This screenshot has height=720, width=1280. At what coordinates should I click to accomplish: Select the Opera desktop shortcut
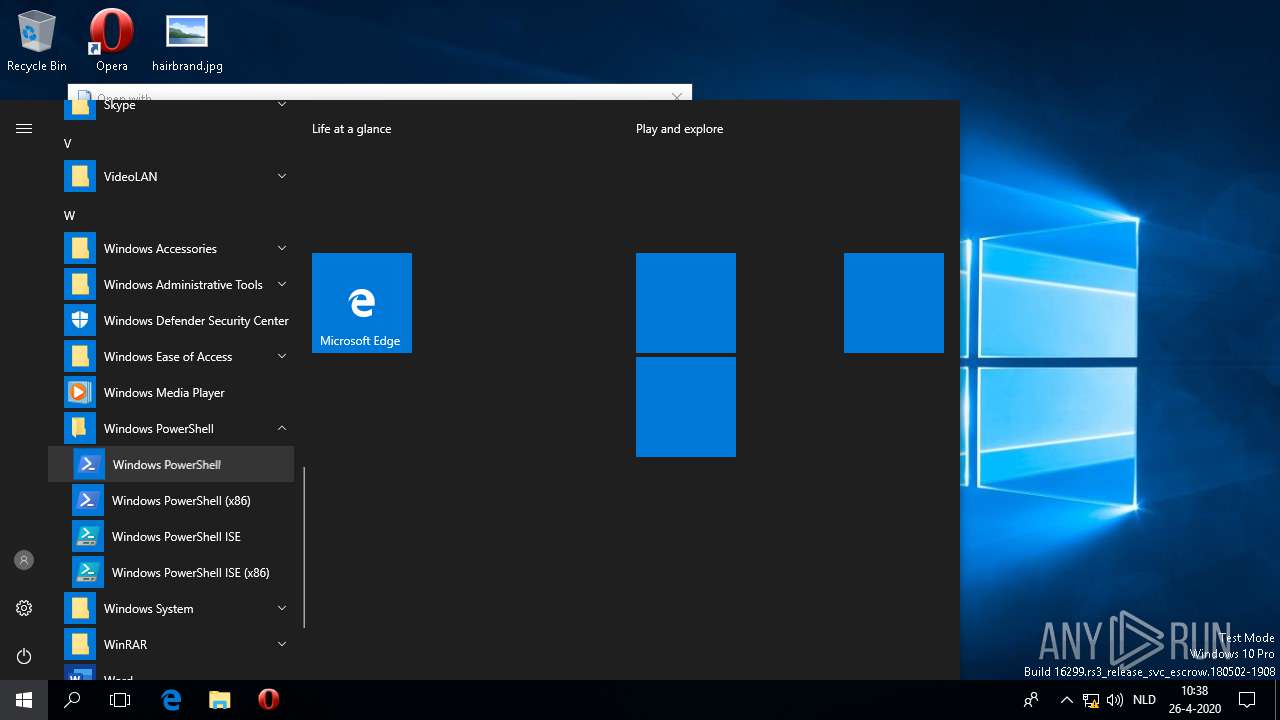tap(112, 42)
